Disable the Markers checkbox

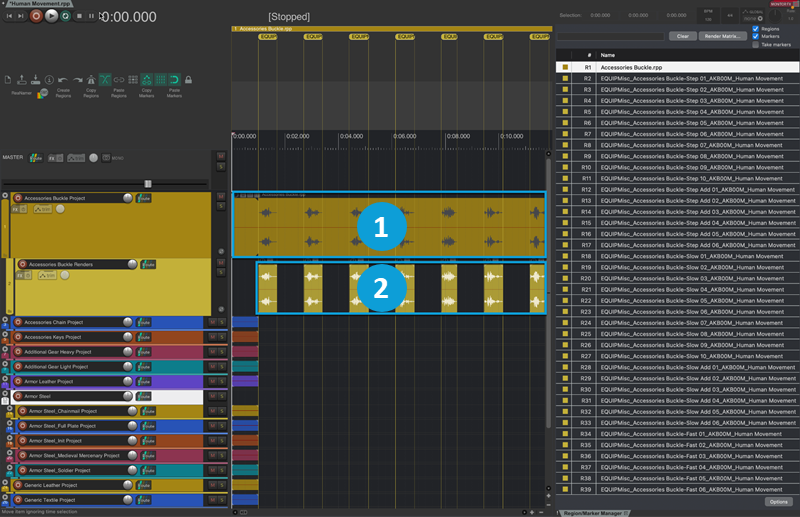(755, 37)
